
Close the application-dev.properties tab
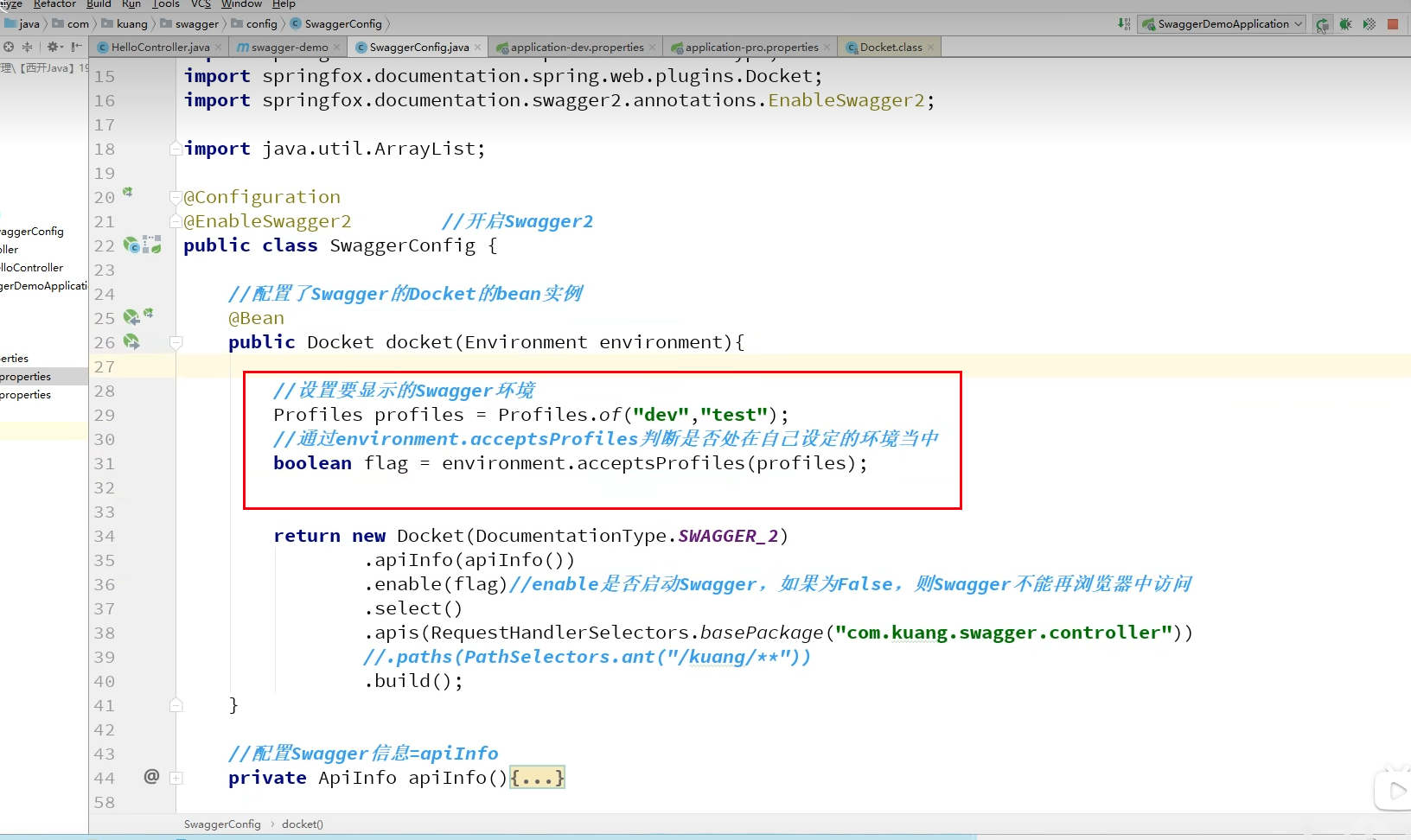tap(652, 48)
